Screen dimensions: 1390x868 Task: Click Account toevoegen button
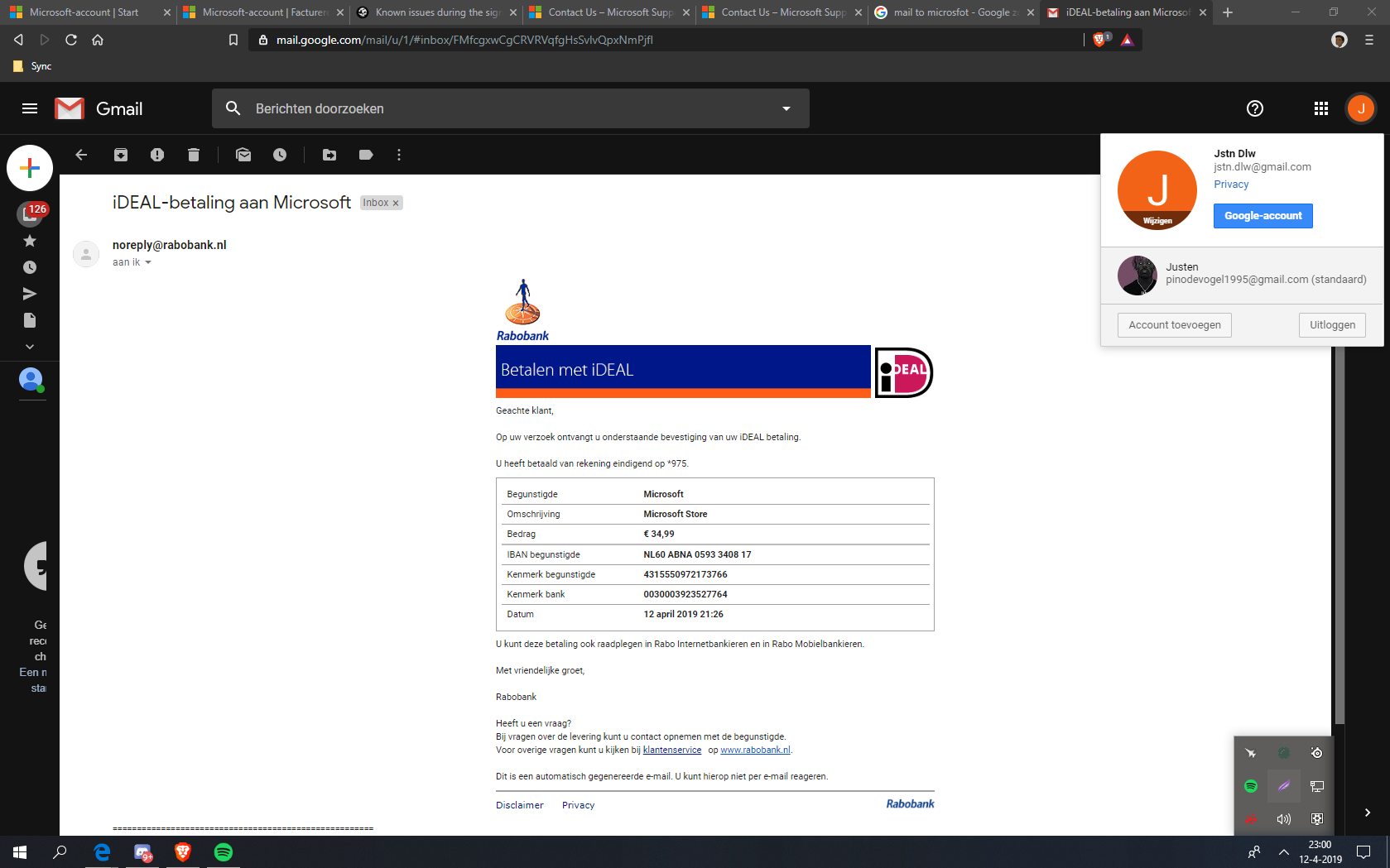(1174, 325)
